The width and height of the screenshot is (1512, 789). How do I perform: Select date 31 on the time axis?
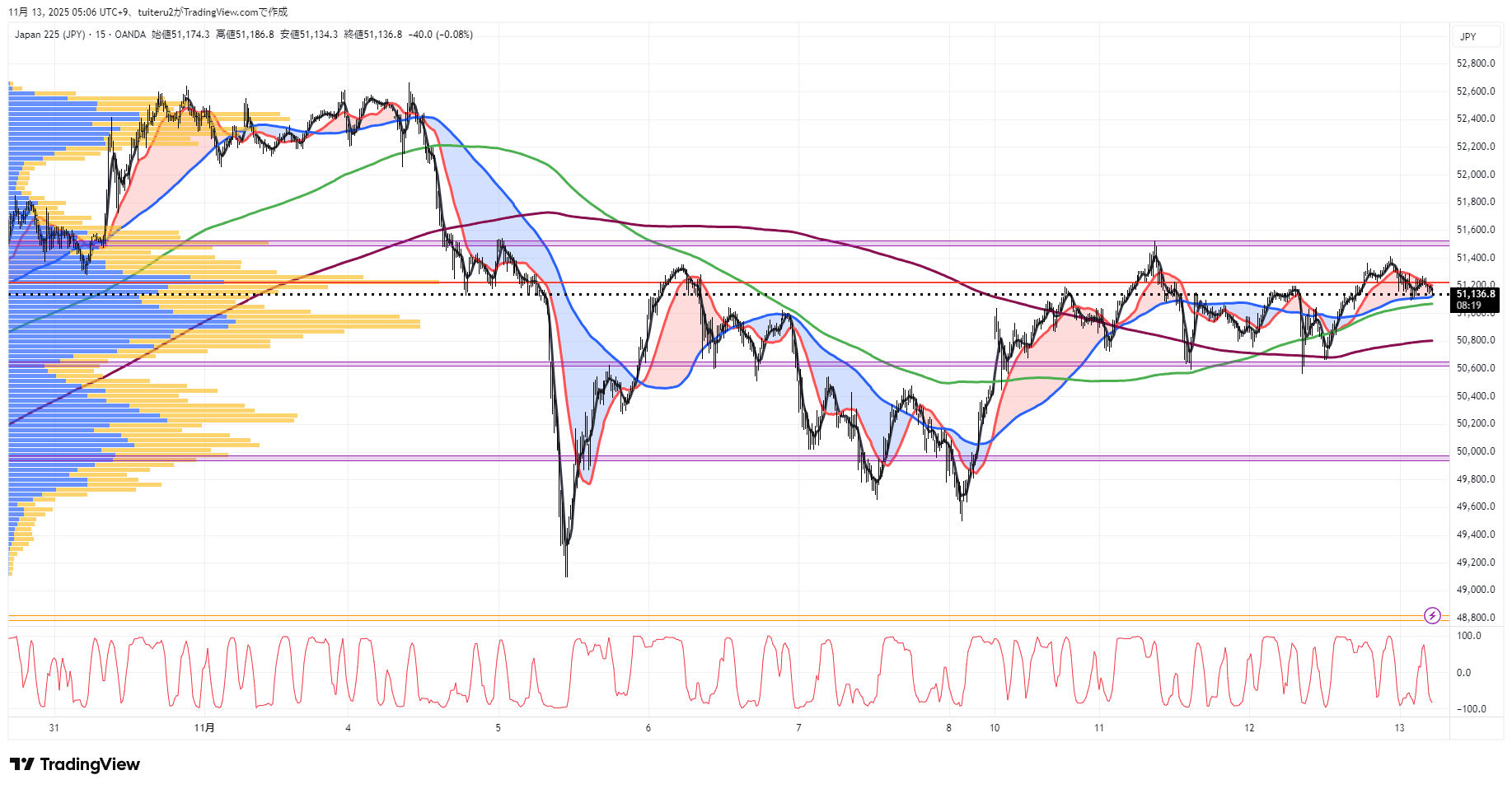(54, 727)
